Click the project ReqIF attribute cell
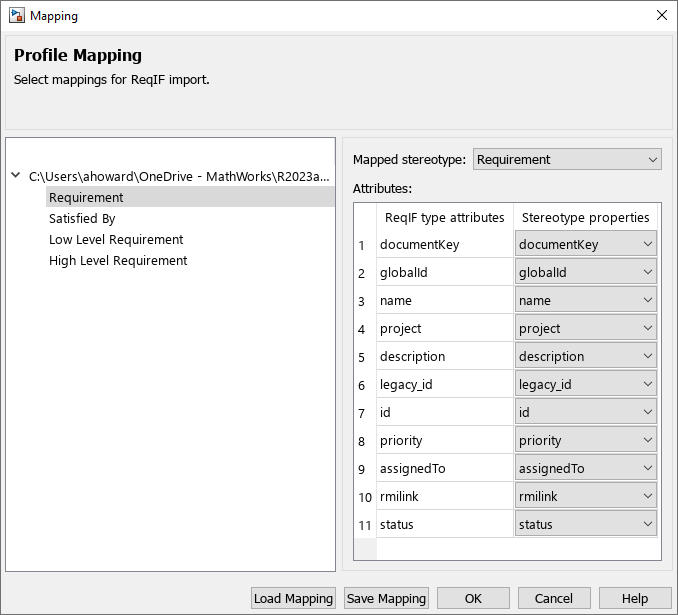 pyautogui.click(x=445, y=329)
